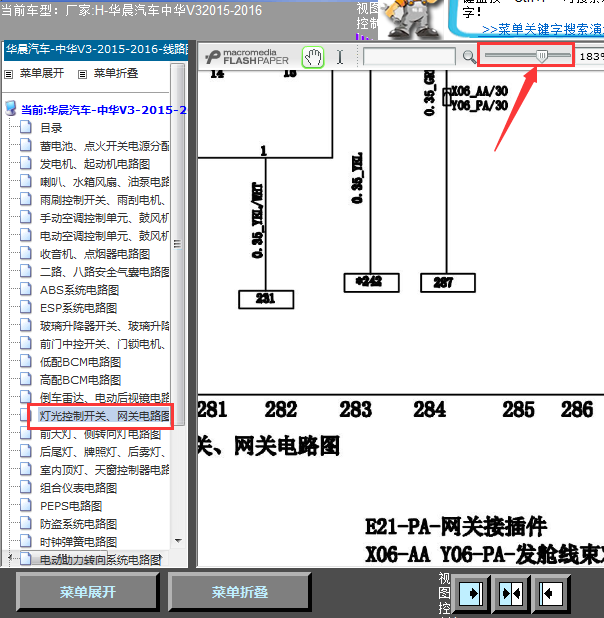Open 电动空调控制单元 entry
Viewport: 604px width, 618px height.
point(104,236)
